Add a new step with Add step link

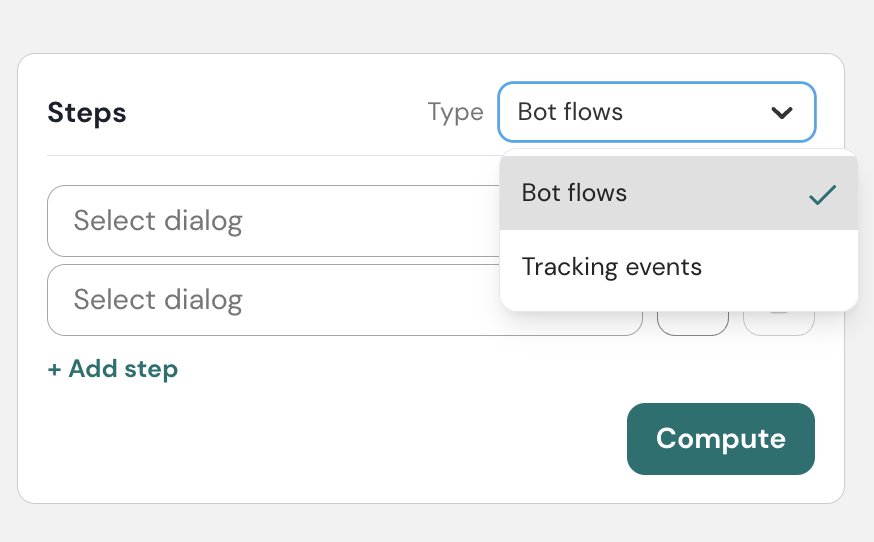pos(113,369)
